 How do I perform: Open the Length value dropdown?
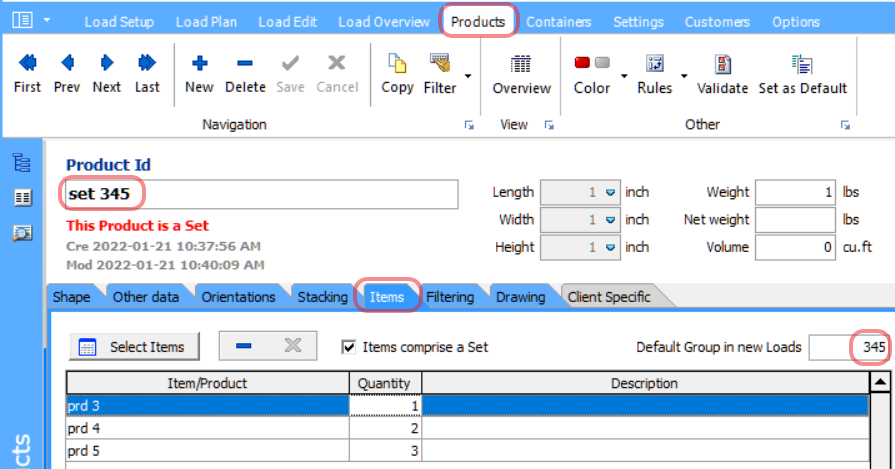[x=610, y=192]
